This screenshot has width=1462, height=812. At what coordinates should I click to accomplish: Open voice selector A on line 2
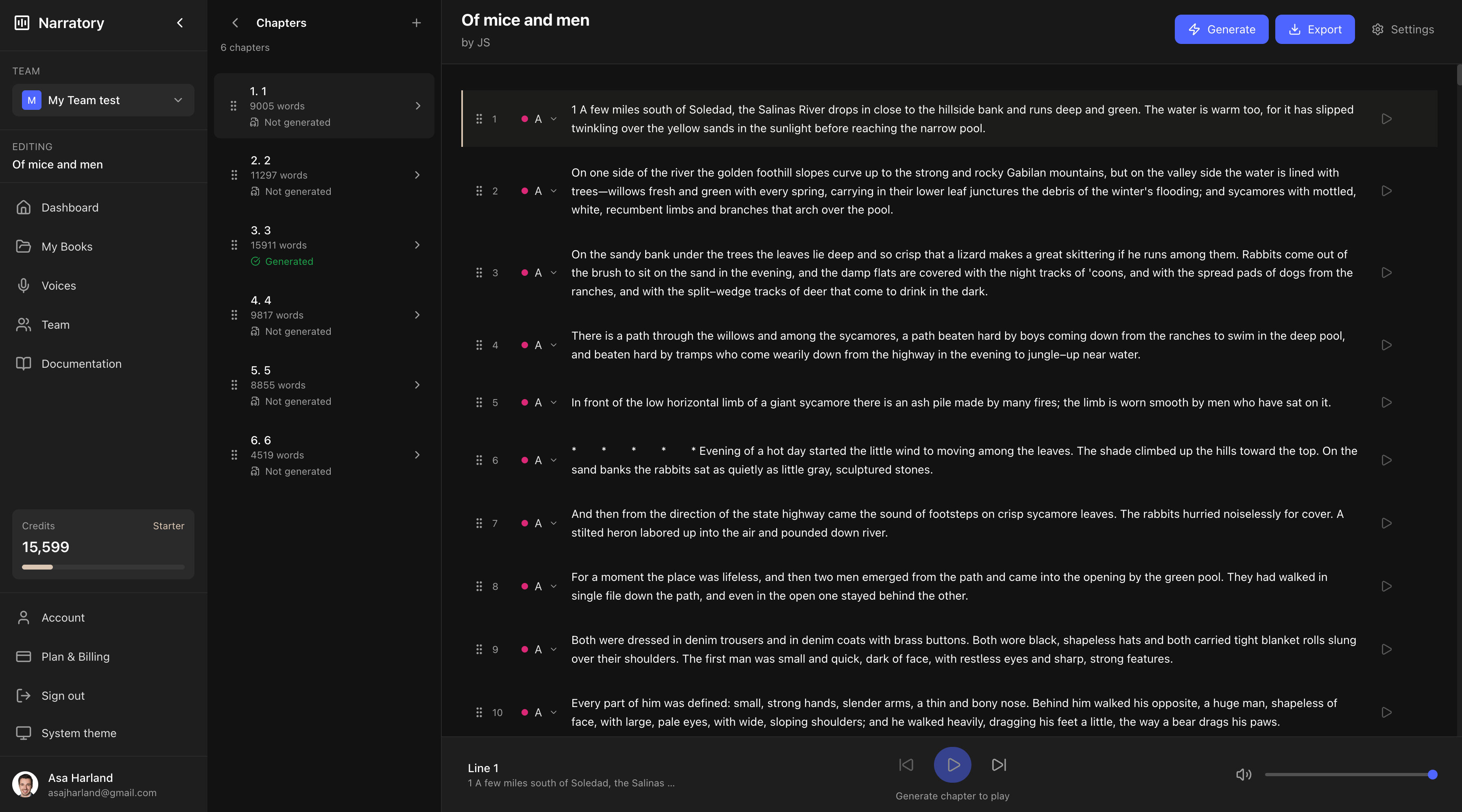(539, 191)
